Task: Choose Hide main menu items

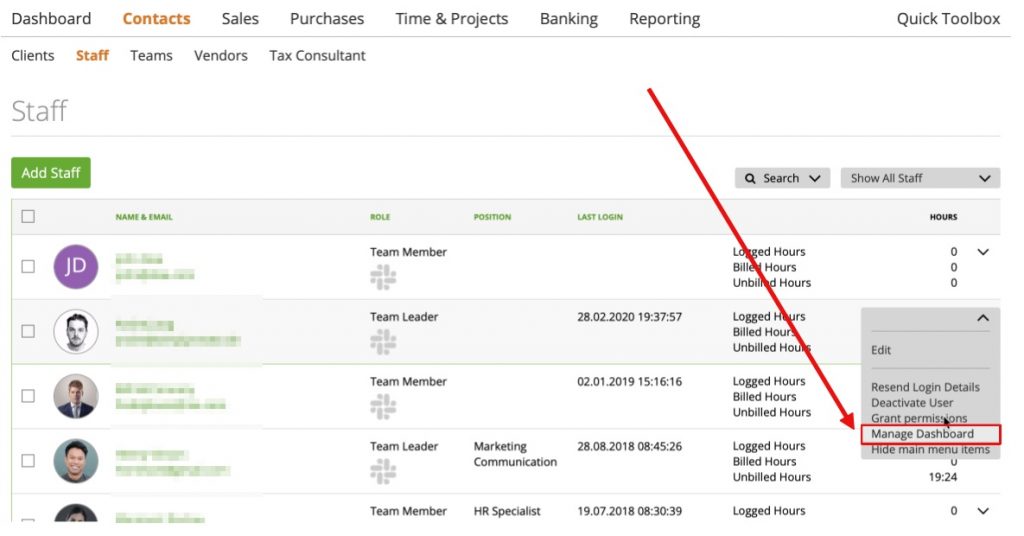Action: [930, 450]
